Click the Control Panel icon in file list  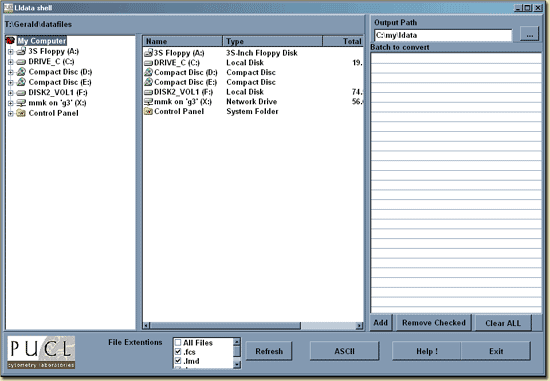click(x=148, y=111)
